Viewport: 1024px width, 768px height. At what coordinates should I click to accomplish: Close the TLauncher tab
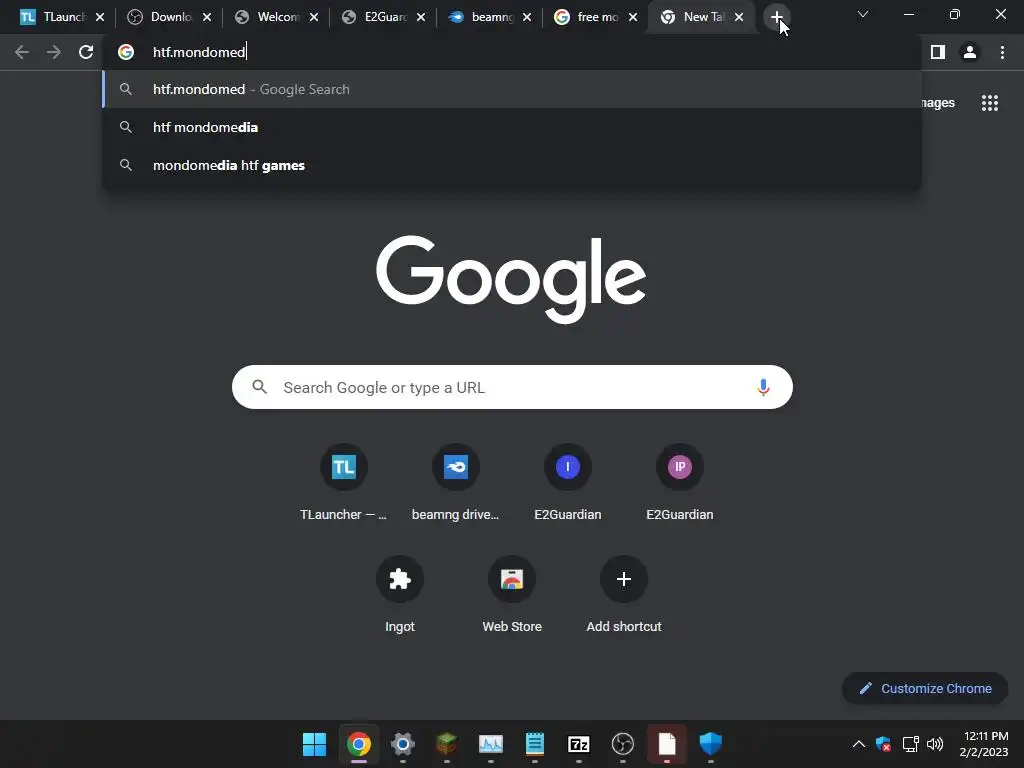pyautogui.click(x=100, y=17)
